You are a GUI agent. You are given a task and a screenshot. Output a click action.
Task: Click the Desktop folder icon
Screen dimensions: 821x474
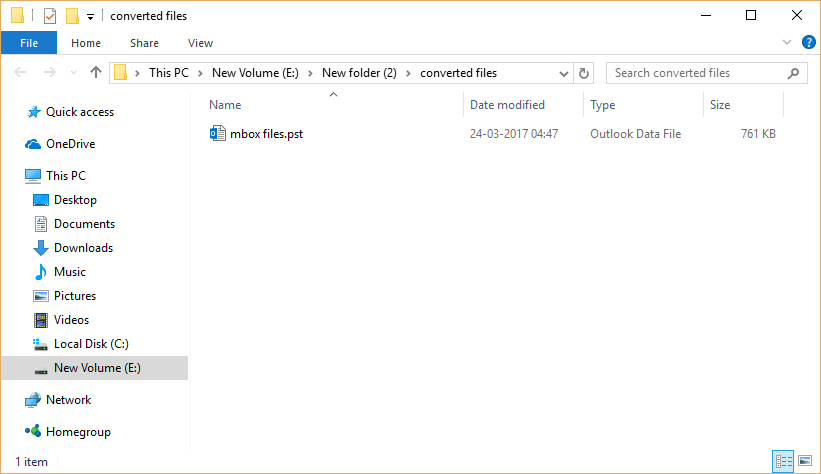click(x=41, y=200)
